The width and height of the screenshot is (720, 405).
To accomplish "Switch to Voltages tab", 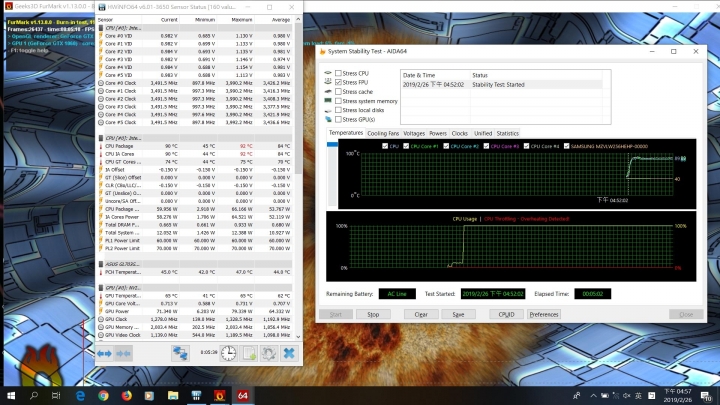I will pyautogui.click(x=414, y=133).
